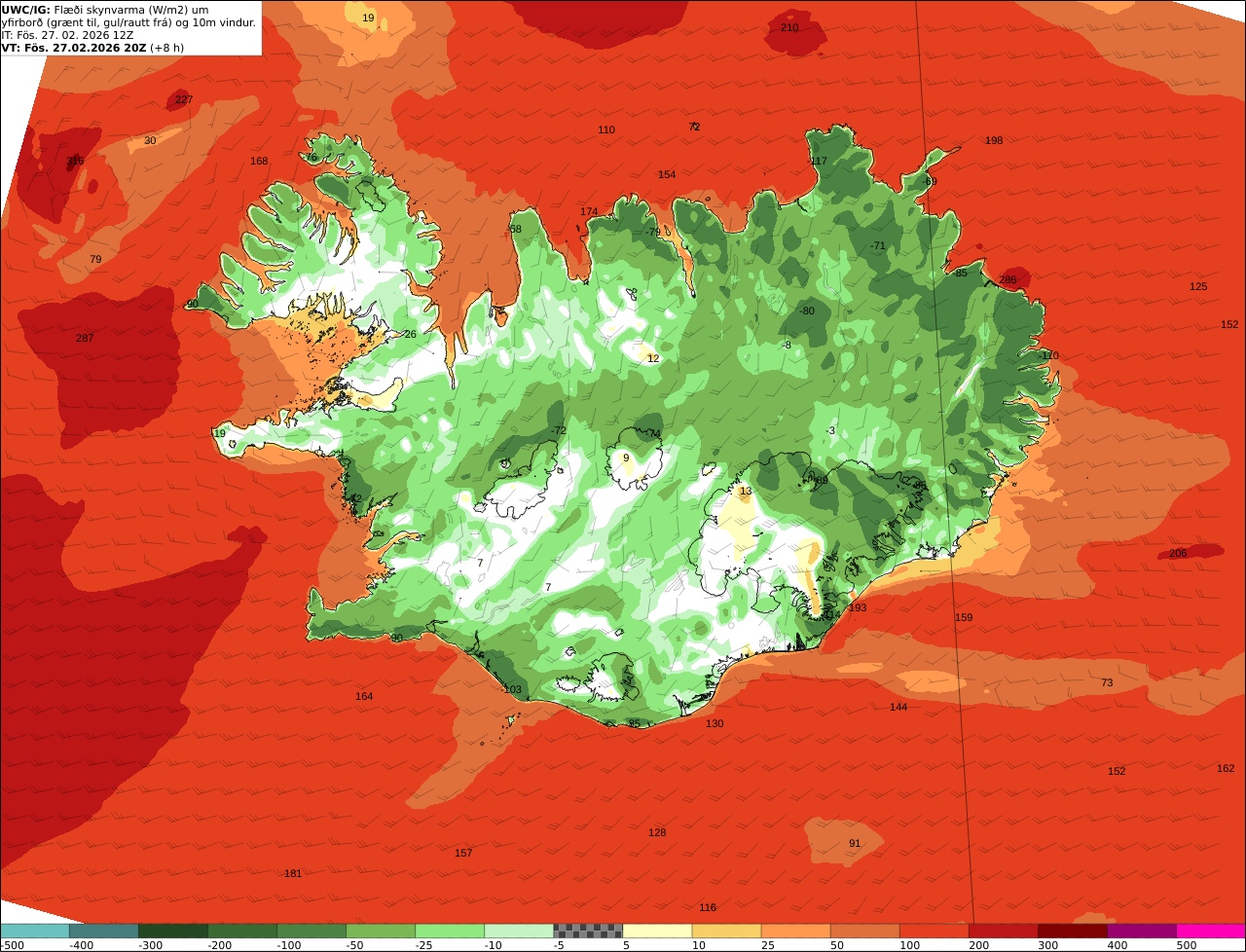The height and width of the screenshot is (952, 1246).
Task: Select the magenta legend swatch above 500
Action: 1211,931
